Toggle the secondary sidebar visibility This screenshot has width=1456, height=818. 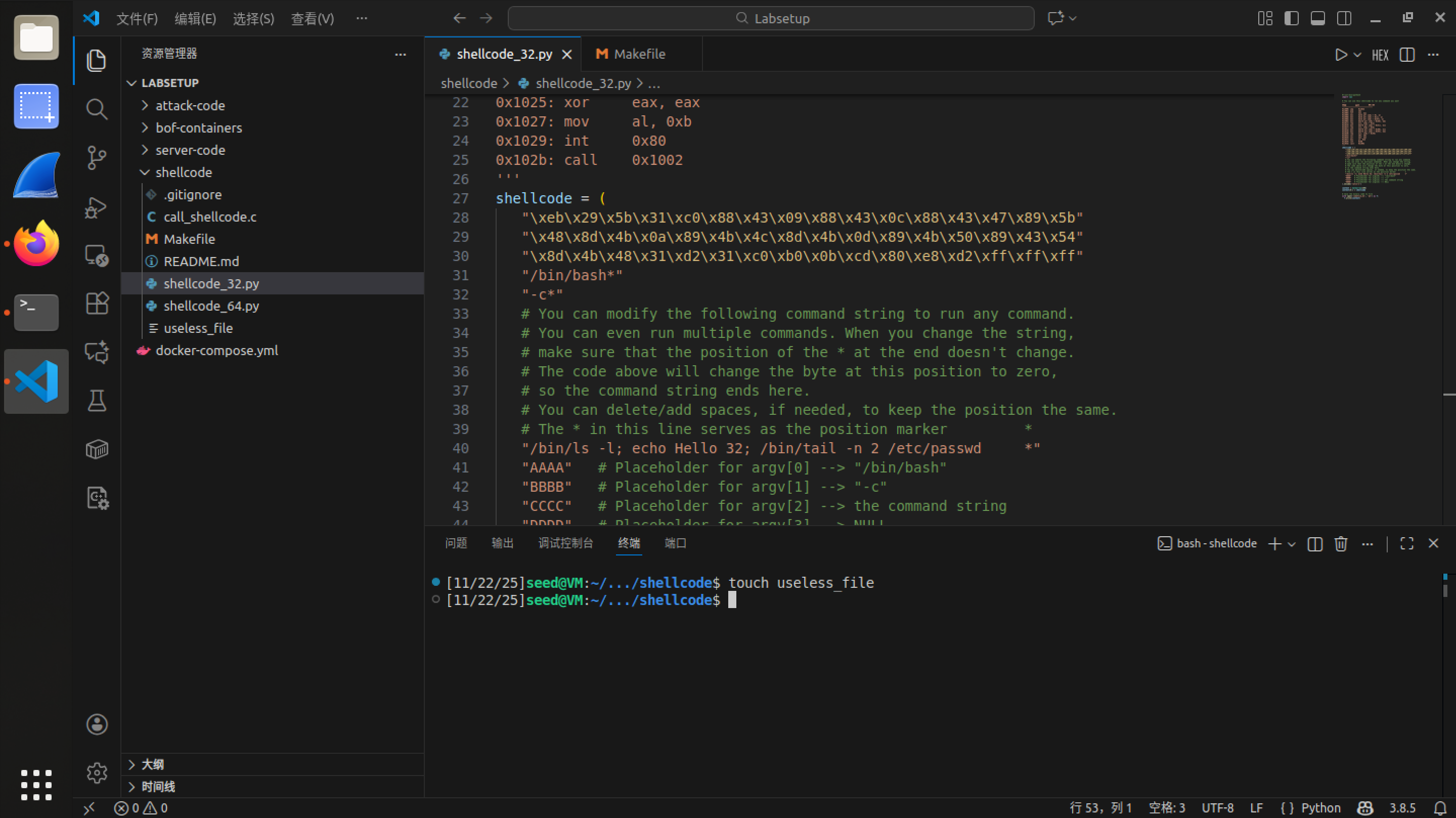(x=1344, y=18)
